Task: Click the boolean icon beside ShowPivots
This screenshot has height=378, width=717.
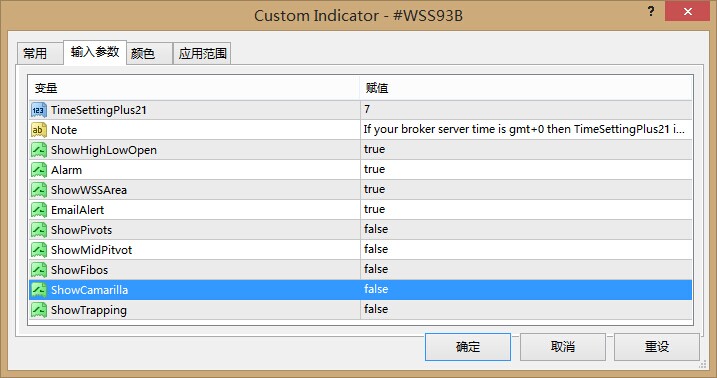Action: (x=39, y=230)
